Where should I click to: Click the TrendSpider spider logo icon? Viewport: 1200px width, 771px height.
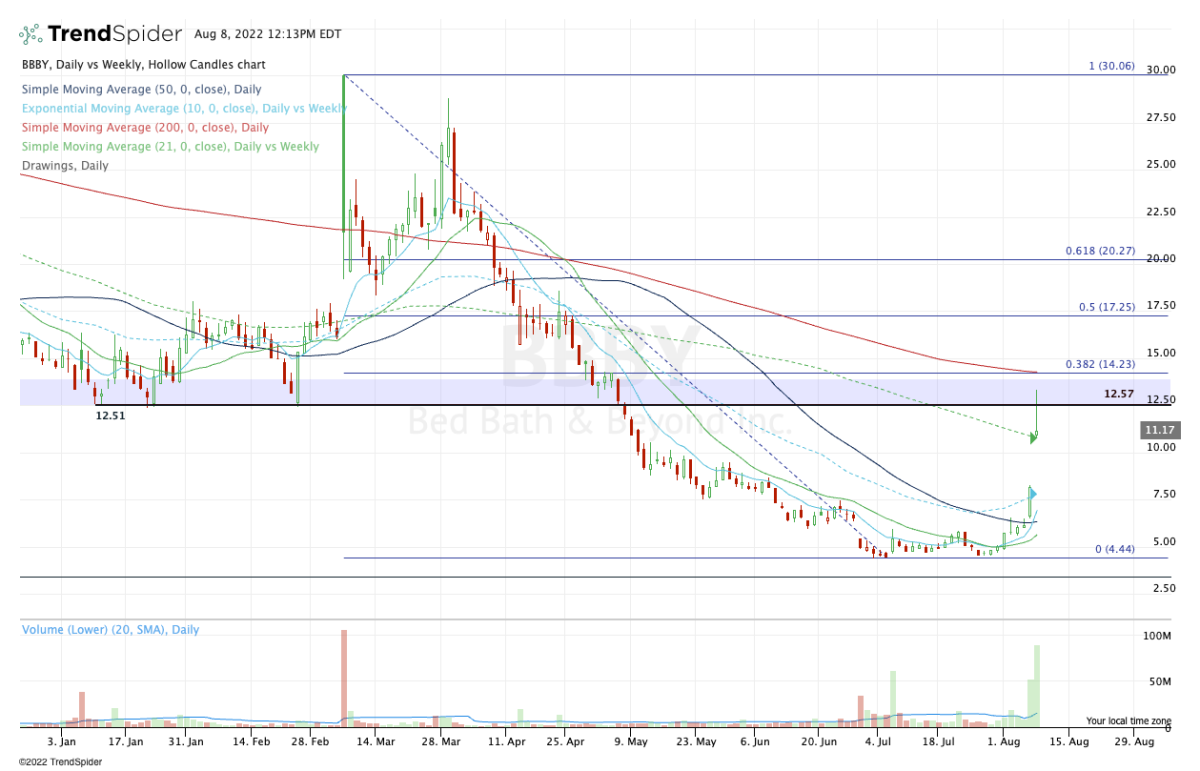[29, 34]
